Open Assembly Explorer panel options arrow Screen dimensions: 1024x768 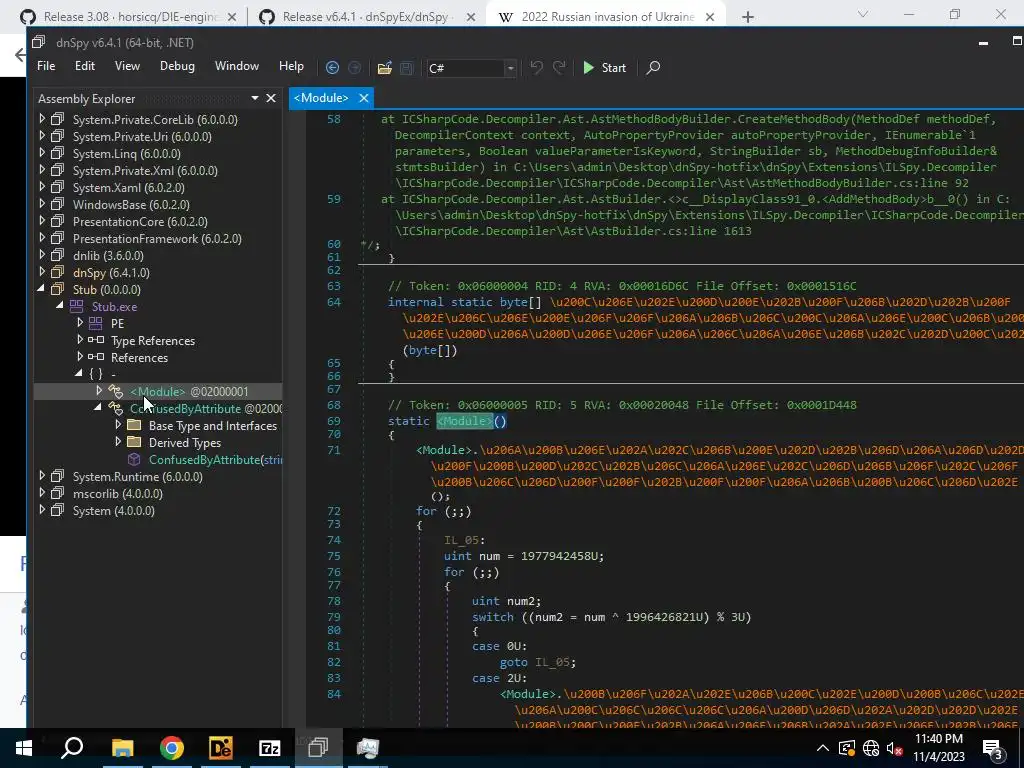[x=255, y=98]
